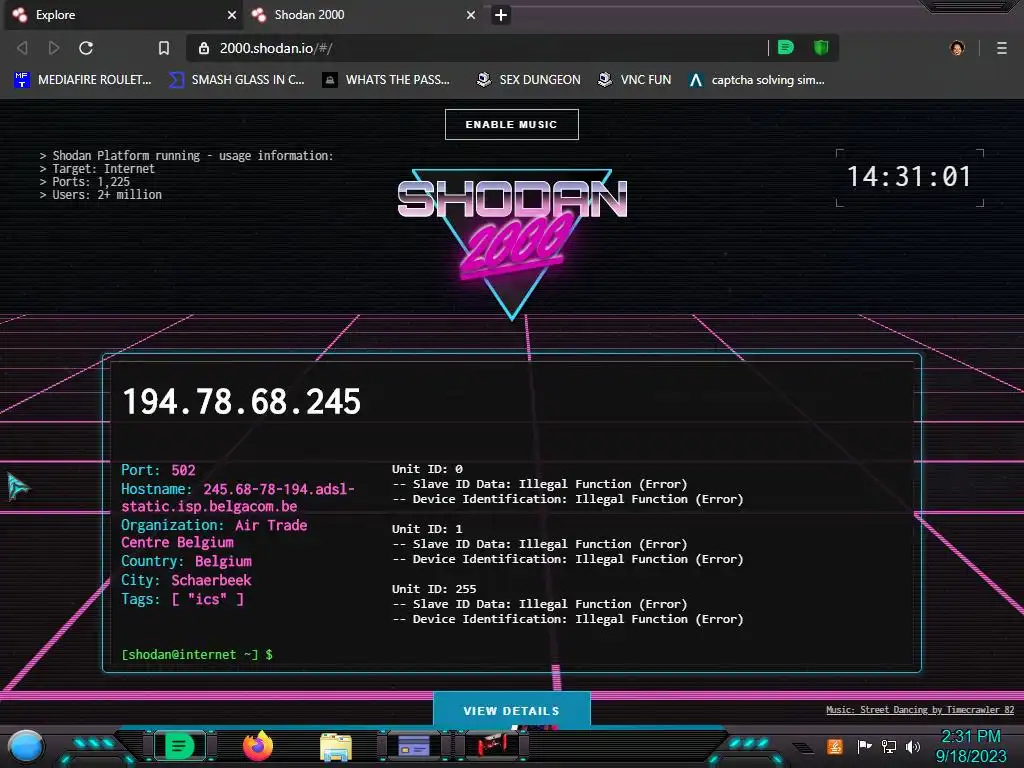This screenshot has height=768, width=1024.
Task: Open captcha solving sim... bookmark
Action: (757, 80)
